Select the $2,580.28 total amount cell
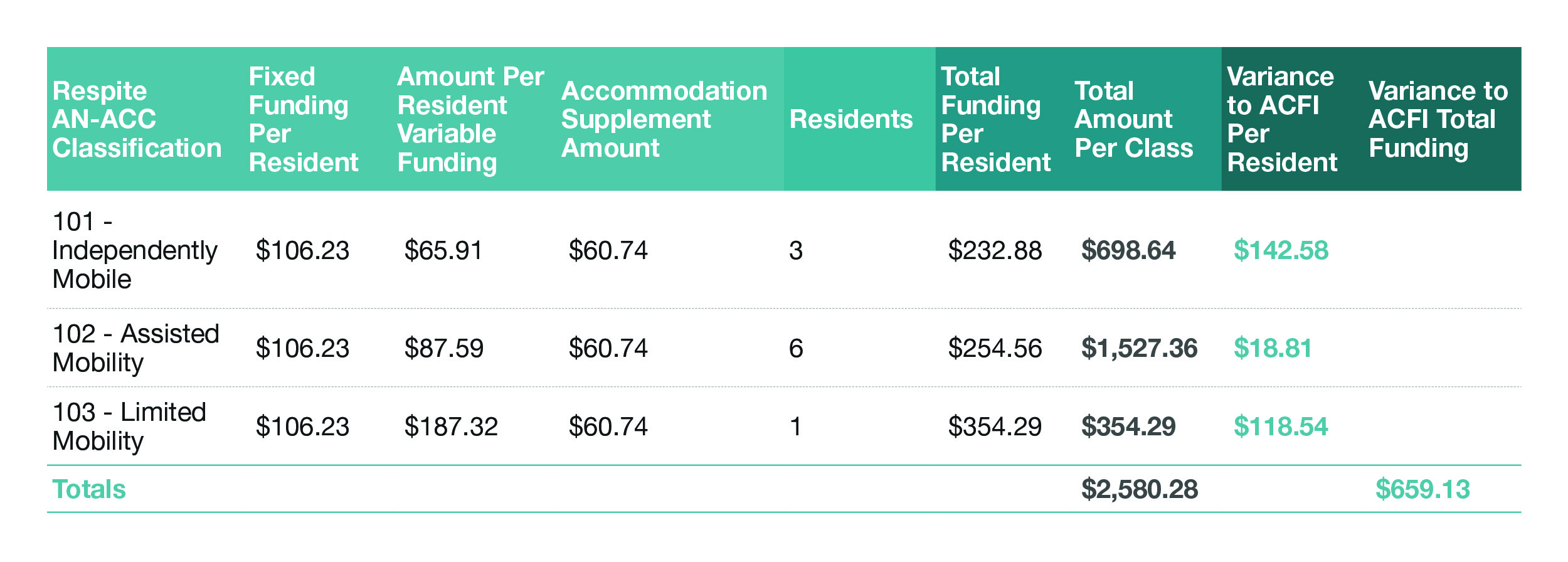This screenshot has height=562, width=1568. pyautogui.click(x=1140, y=489)
